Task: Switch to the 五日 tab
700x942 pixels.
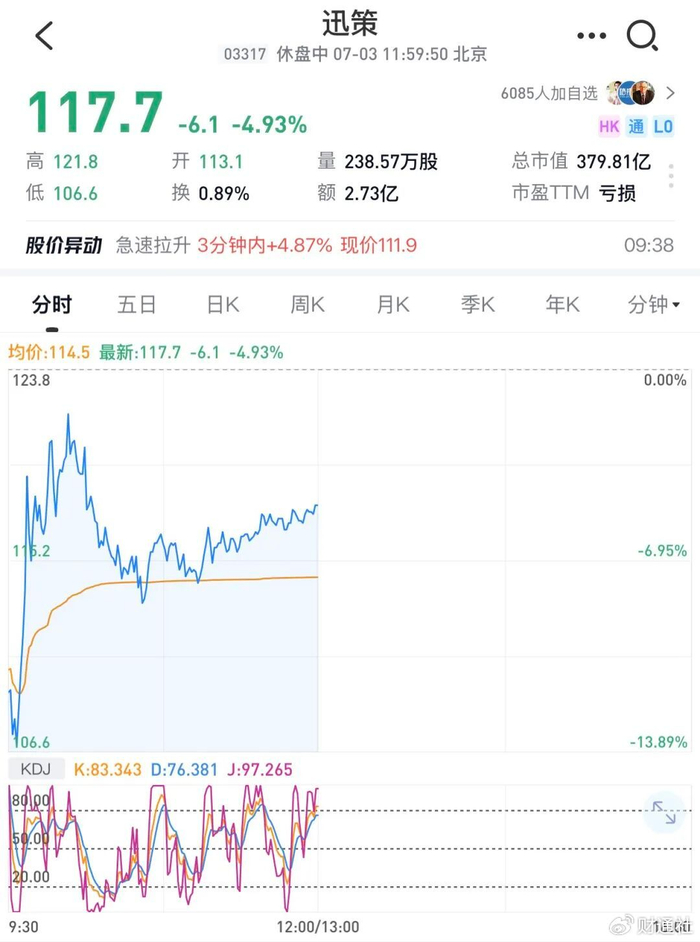Action: tap(136, 305)
